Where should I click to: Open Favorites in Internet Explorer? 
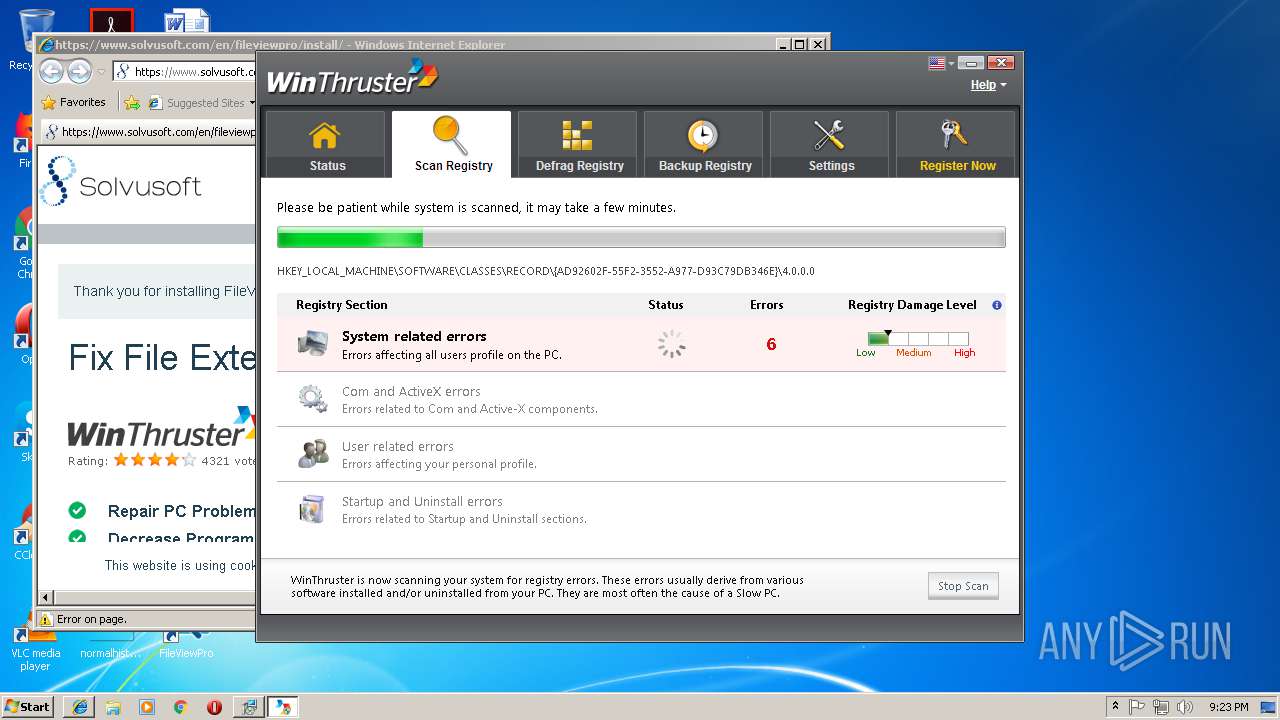pos(73,102)
